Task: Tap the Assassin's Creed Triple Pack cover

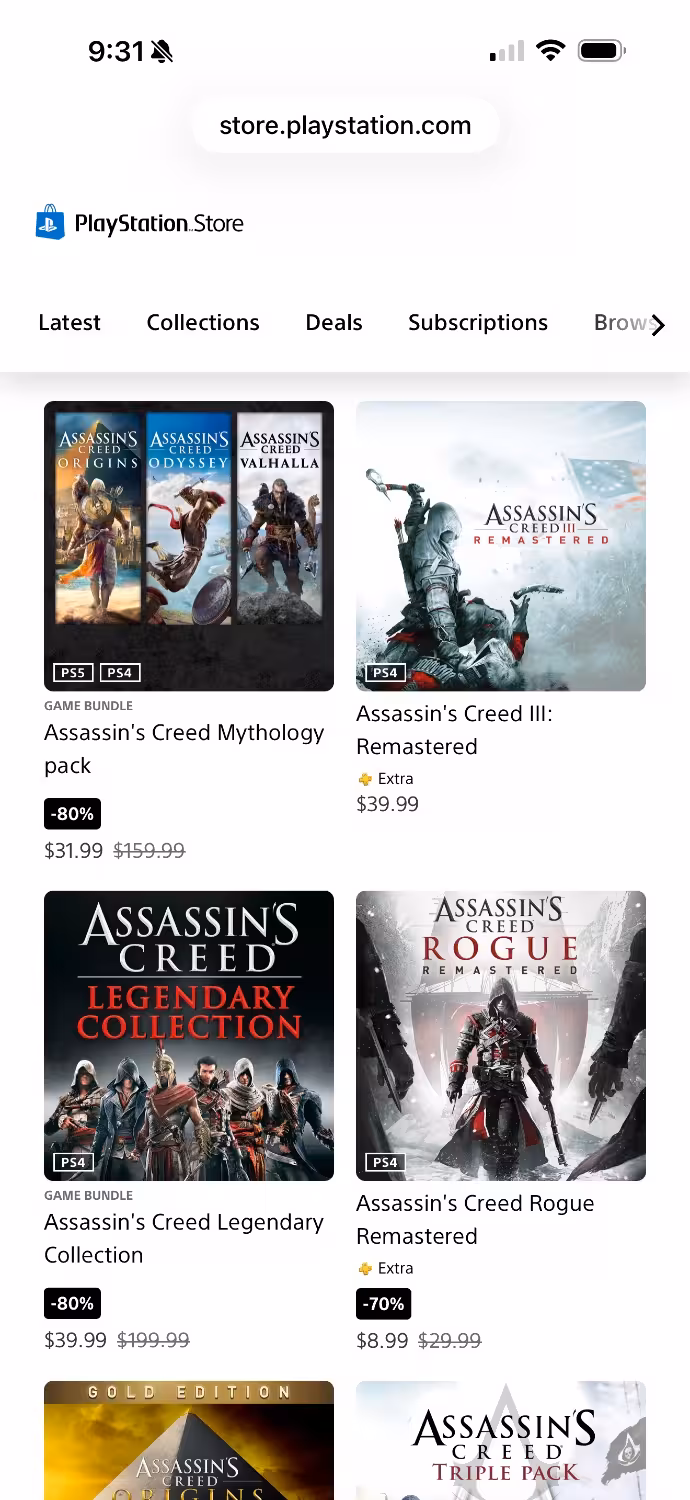Action: (500, 1440)
